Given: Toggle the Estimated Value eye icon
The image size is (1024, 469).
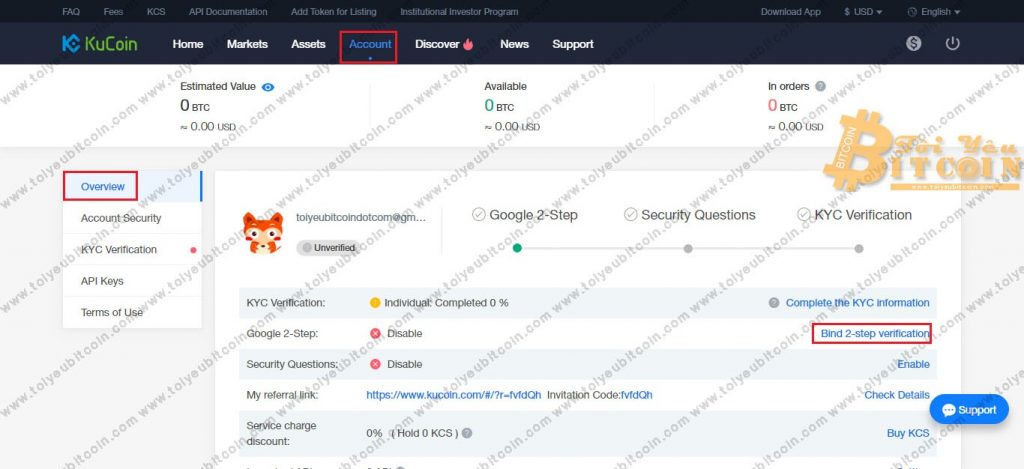Looking at the screenshot, I should pos(268,87).
